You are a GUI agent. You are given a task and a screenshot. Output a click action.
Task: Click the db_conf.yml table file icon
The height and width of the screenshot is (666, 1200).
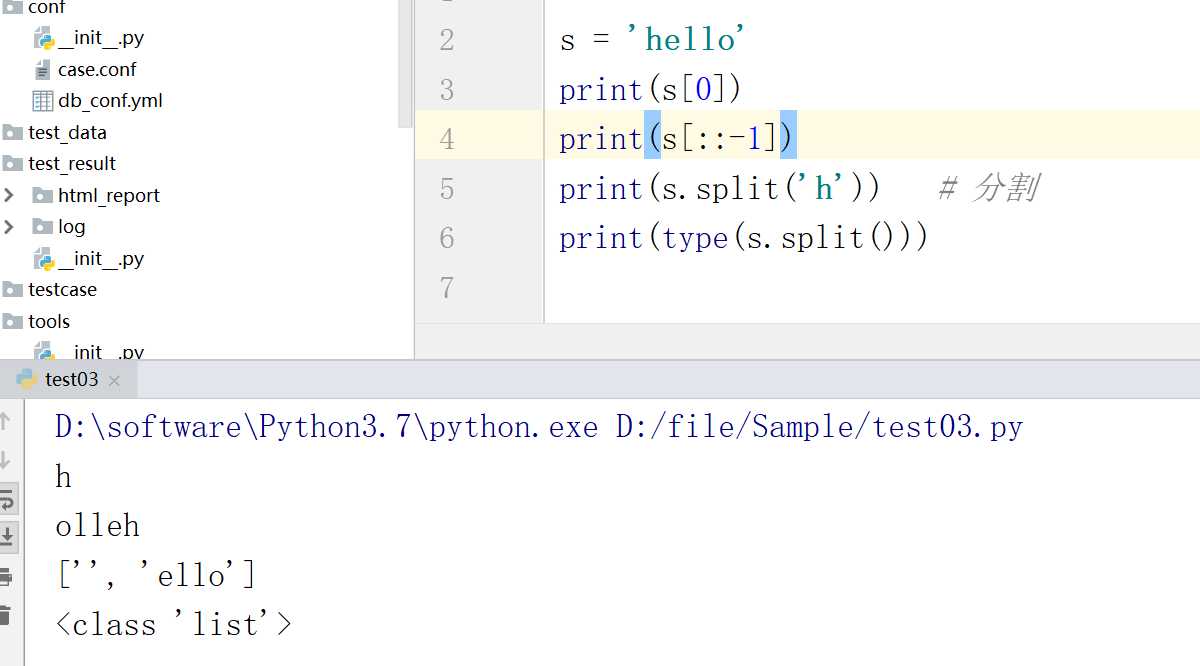pos(43,101)
